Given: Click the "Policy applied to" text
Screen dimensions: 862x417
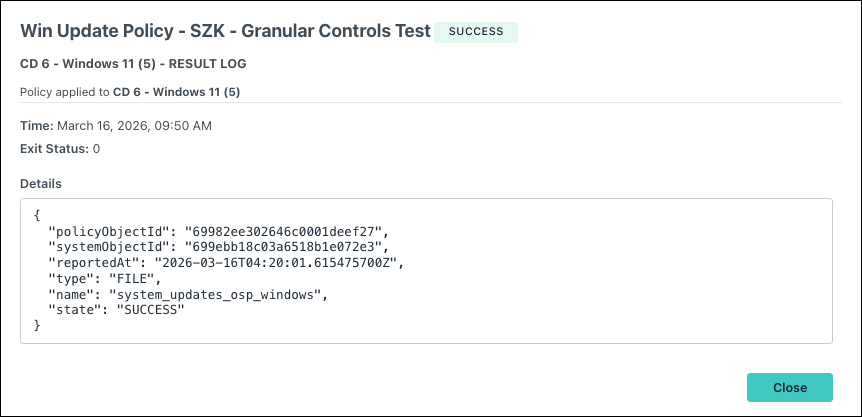Looking at the screenshot, I should [65, 92].
